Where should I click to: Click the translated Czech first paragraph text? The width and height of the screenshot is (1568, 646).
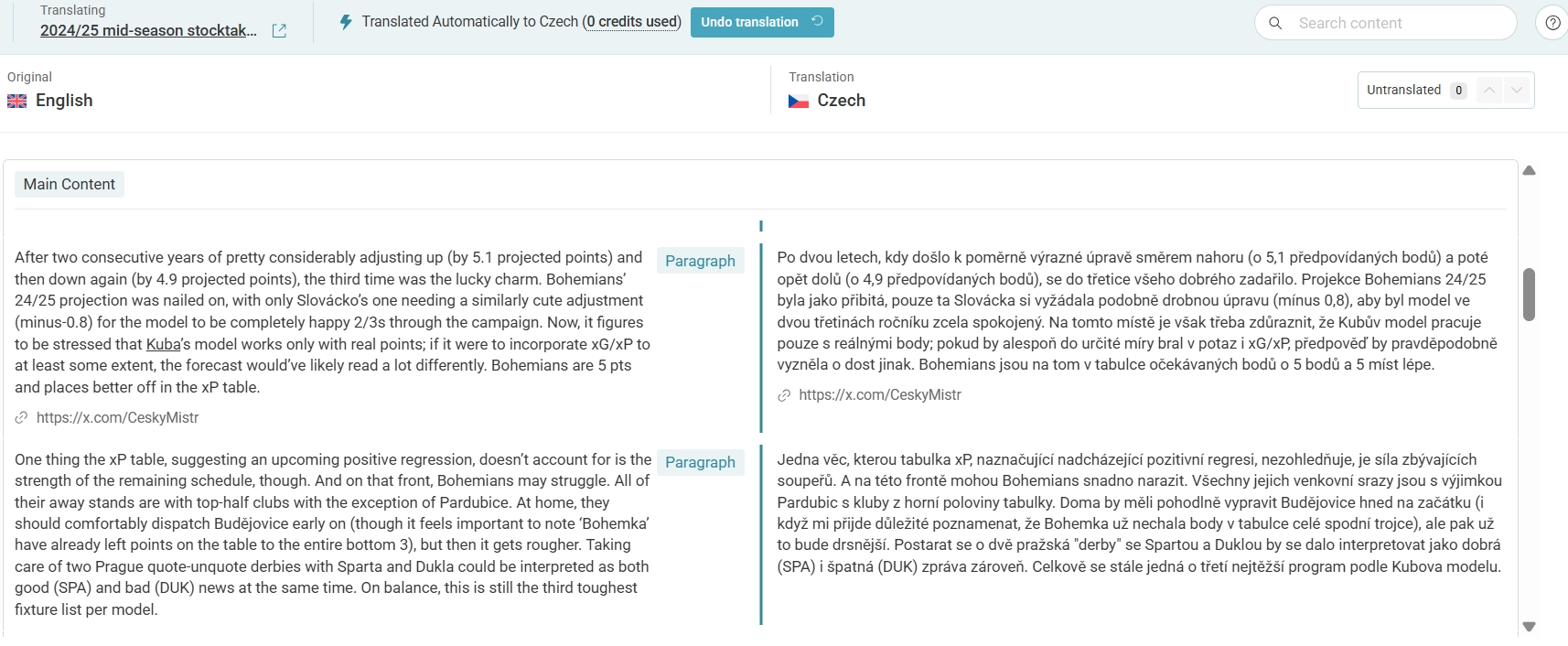coord(1134,311)
